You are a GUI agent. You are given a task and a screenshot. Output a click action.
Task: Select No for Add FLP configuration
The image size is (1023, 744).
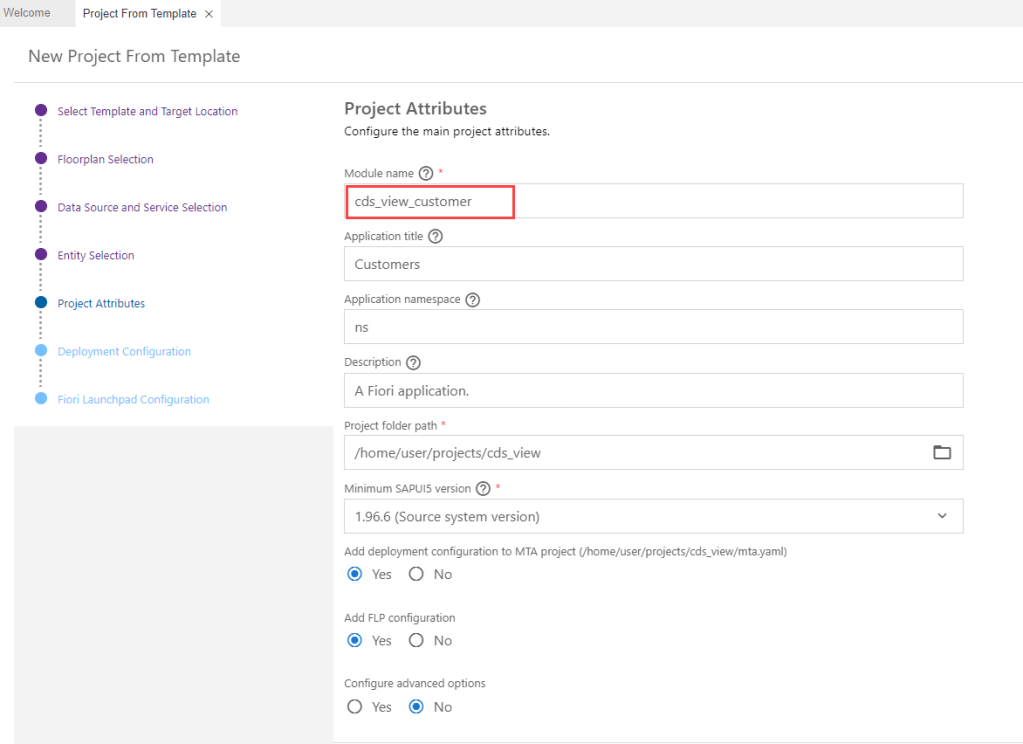417,640
